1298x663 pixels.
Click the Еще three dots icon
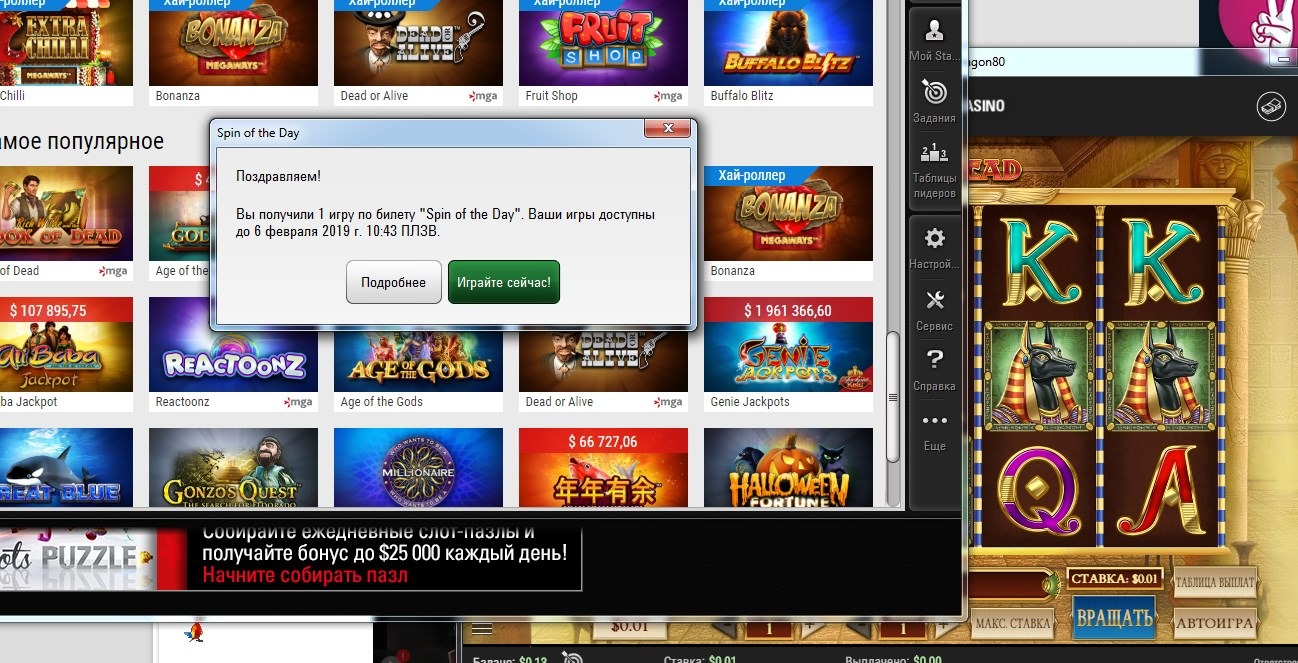click(x=934, y=421)
